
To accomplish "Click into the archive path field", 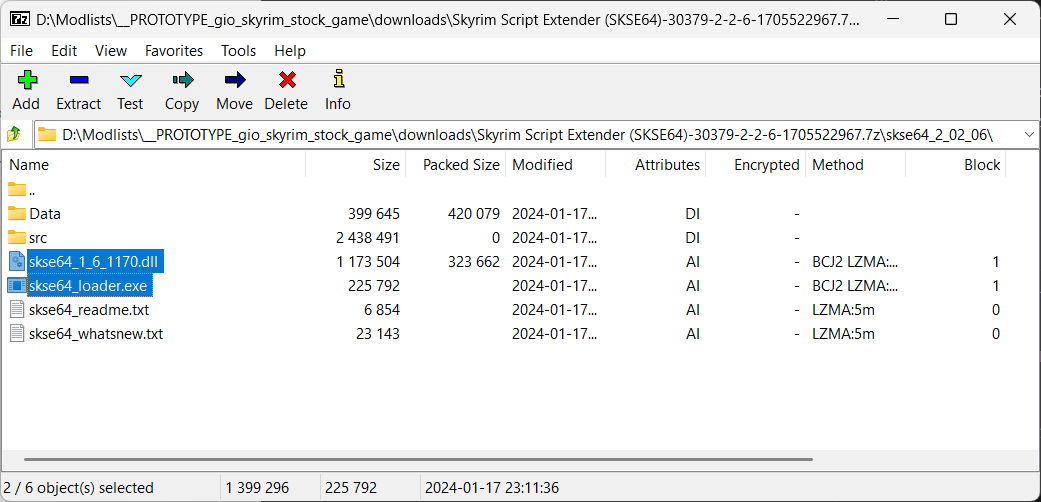I will (528, 135).
